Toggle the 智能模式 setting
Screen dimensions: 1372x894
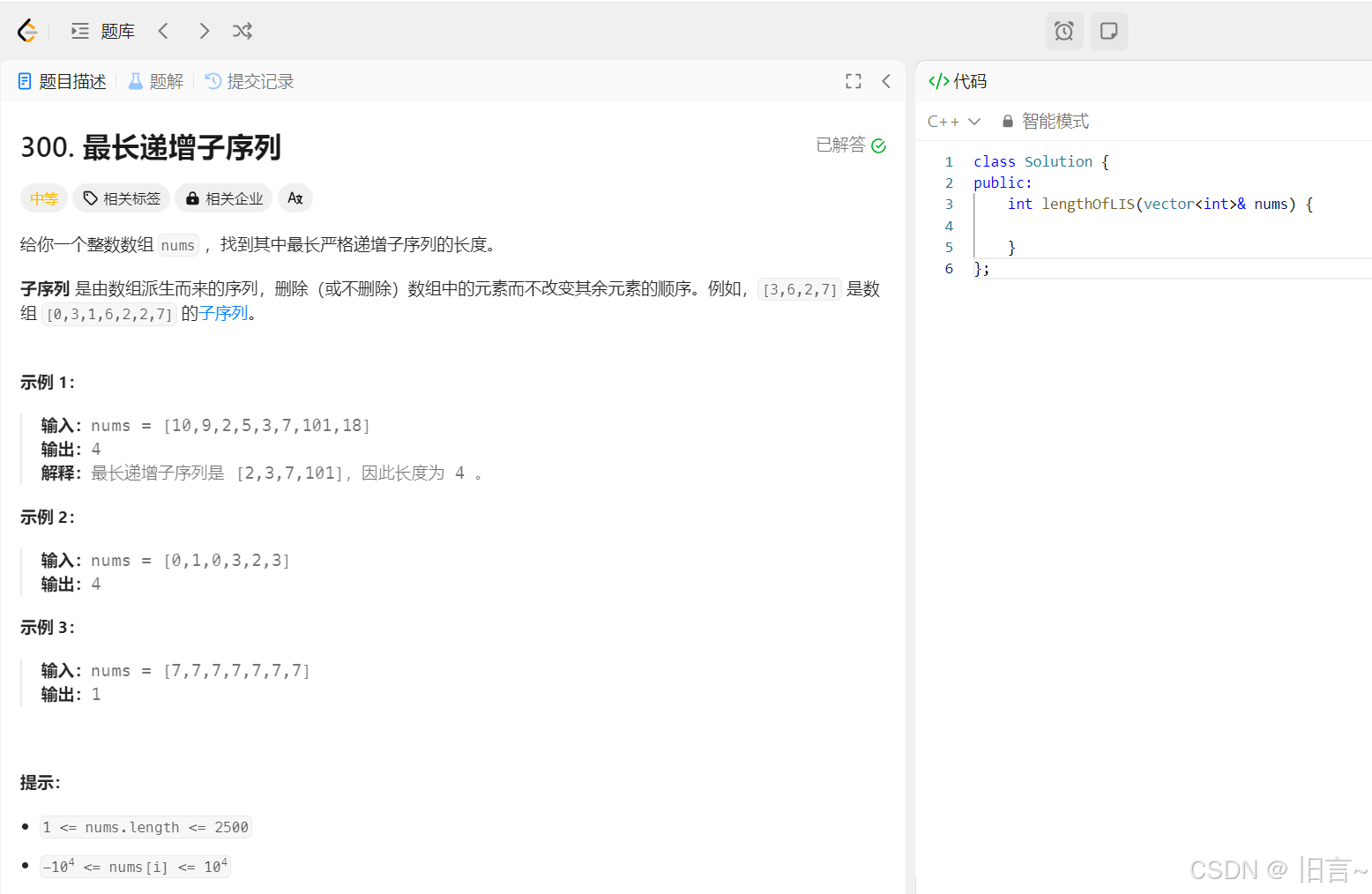tap(1046, 122)
